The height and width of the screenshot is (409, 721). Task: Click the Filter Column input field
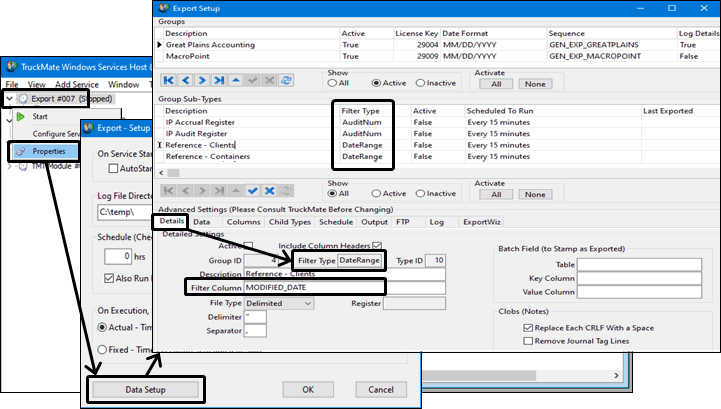click(345, 288)
